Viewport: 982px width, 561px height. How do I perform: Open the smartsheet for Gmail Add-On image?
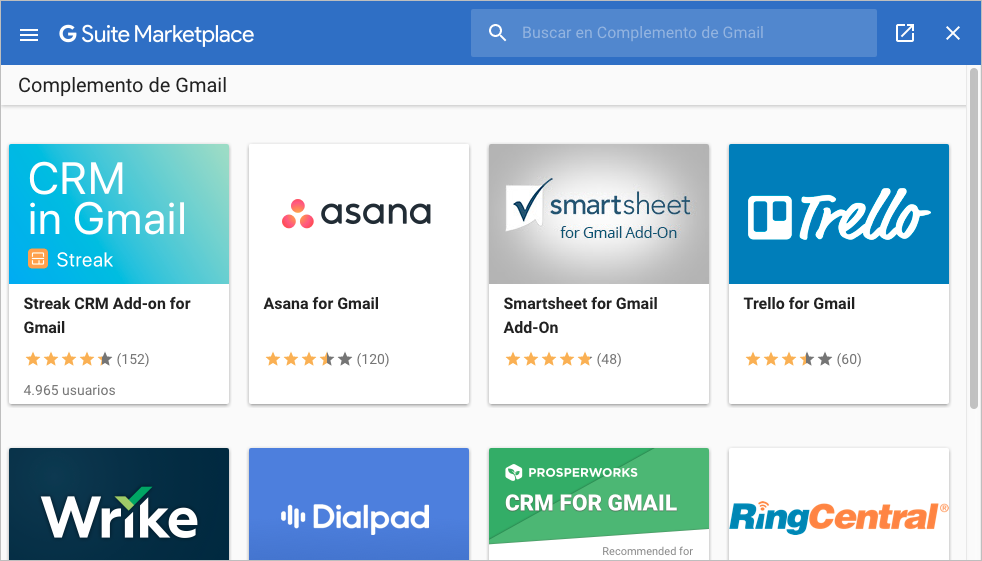(599, 214)
